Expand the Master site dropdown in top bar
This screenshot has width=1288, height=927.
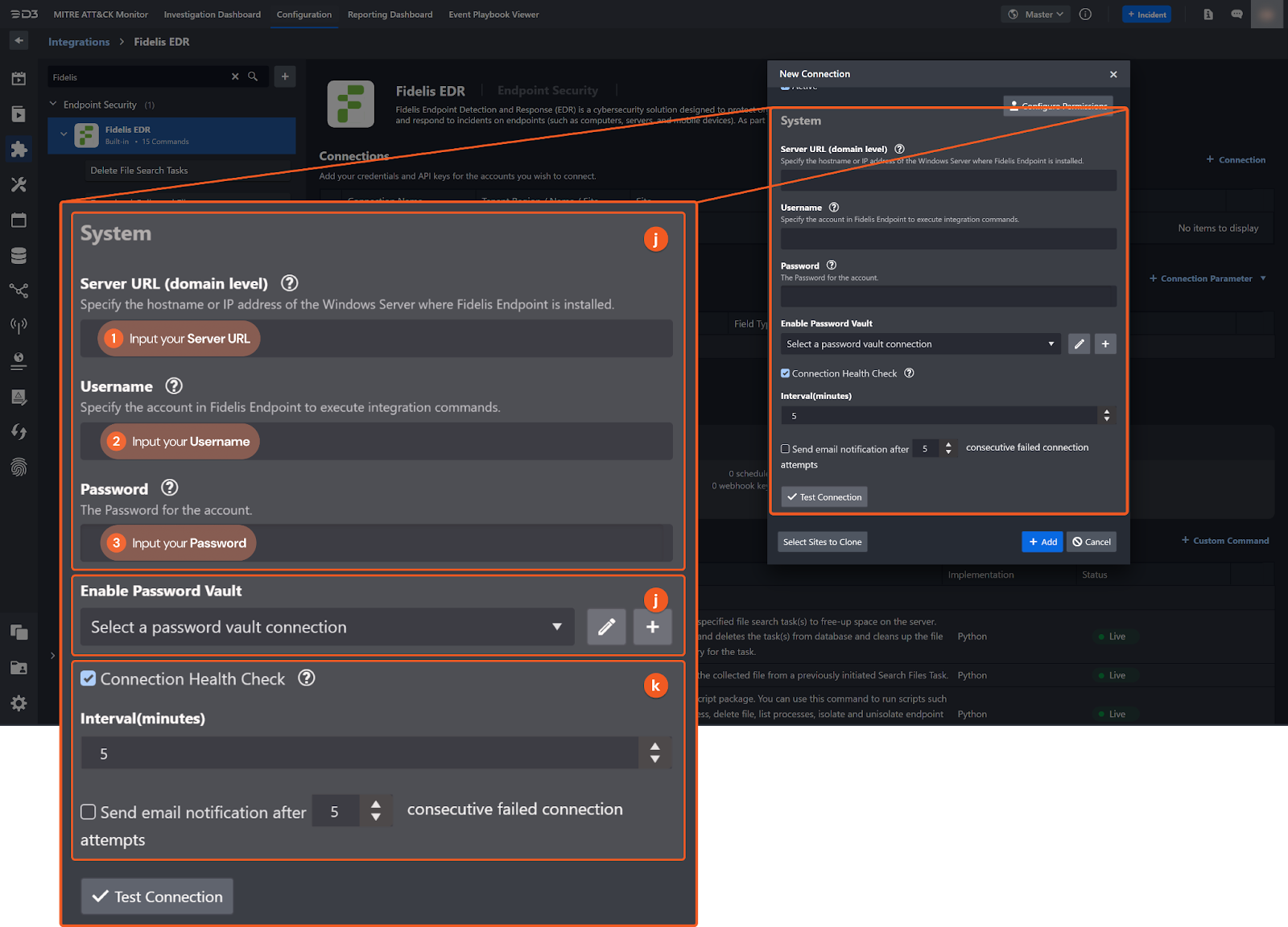coord(1037,14)
